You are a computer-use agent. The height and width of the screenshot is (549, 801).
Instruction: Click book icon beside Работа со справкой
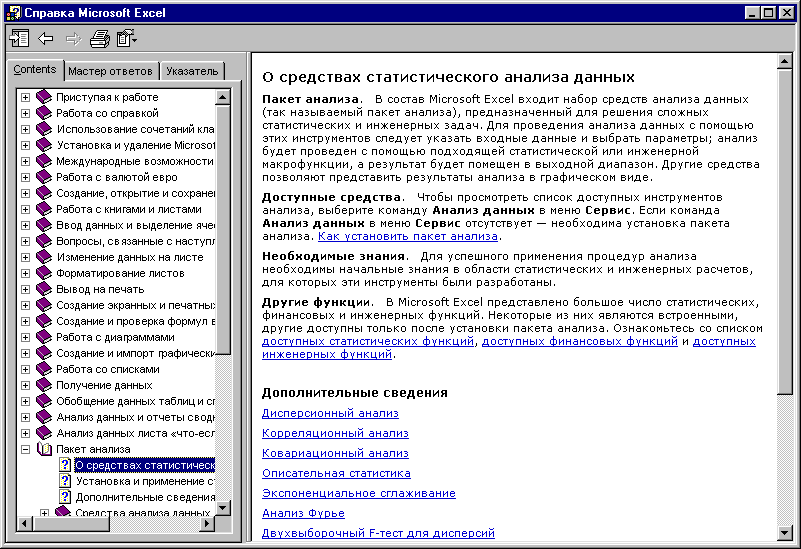(44, 113)
